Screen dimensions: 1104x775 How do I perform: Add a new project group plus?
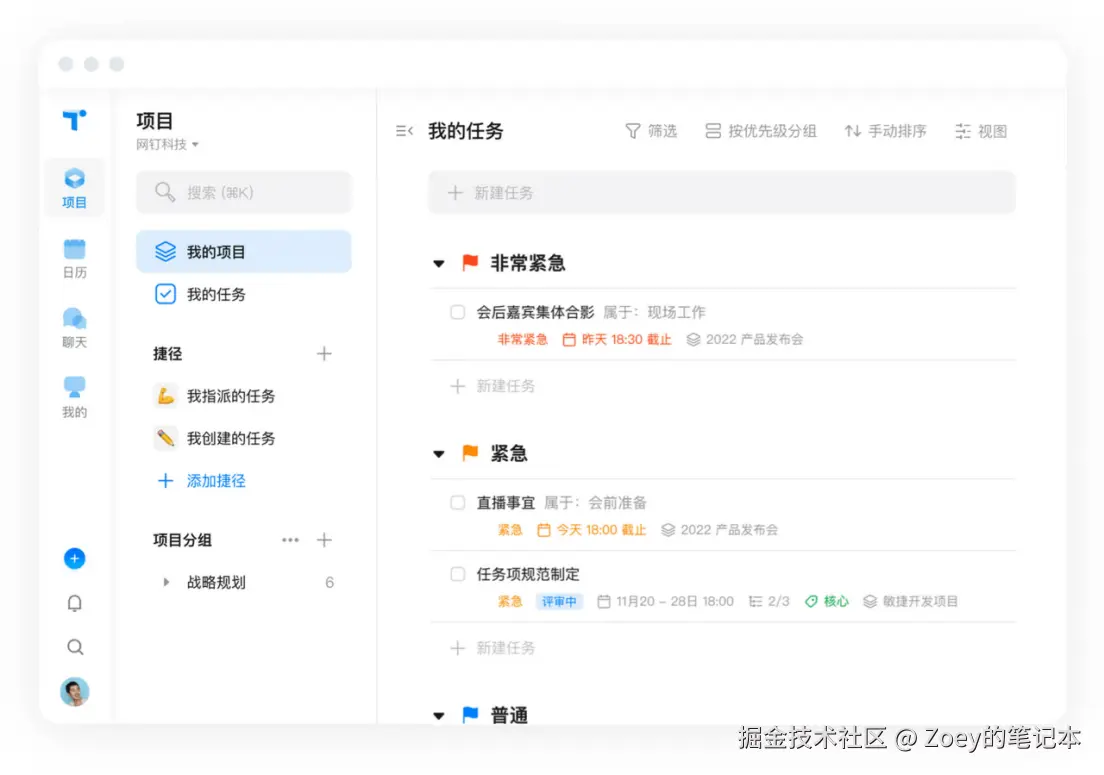(x=324, y=540)
